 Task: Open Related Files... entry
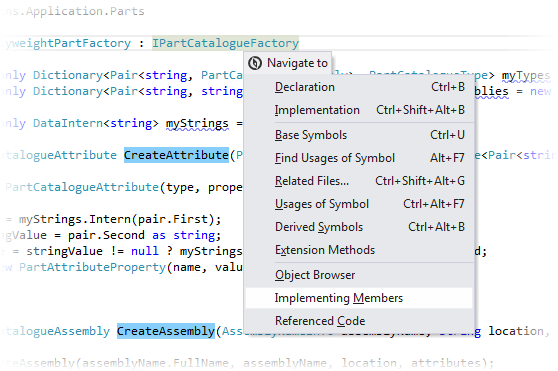click(359, 181)
